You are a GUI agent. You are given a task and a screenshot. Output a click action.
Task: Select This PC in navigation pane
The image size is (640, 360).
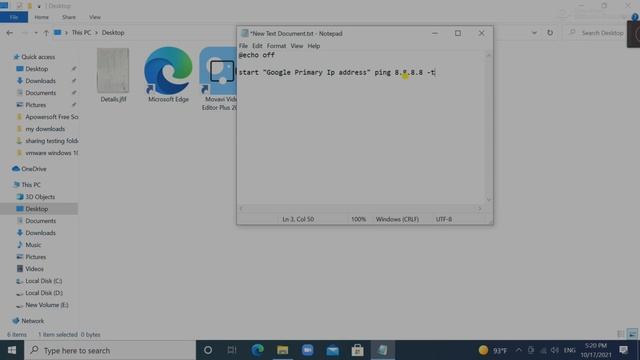click(31, 185)
